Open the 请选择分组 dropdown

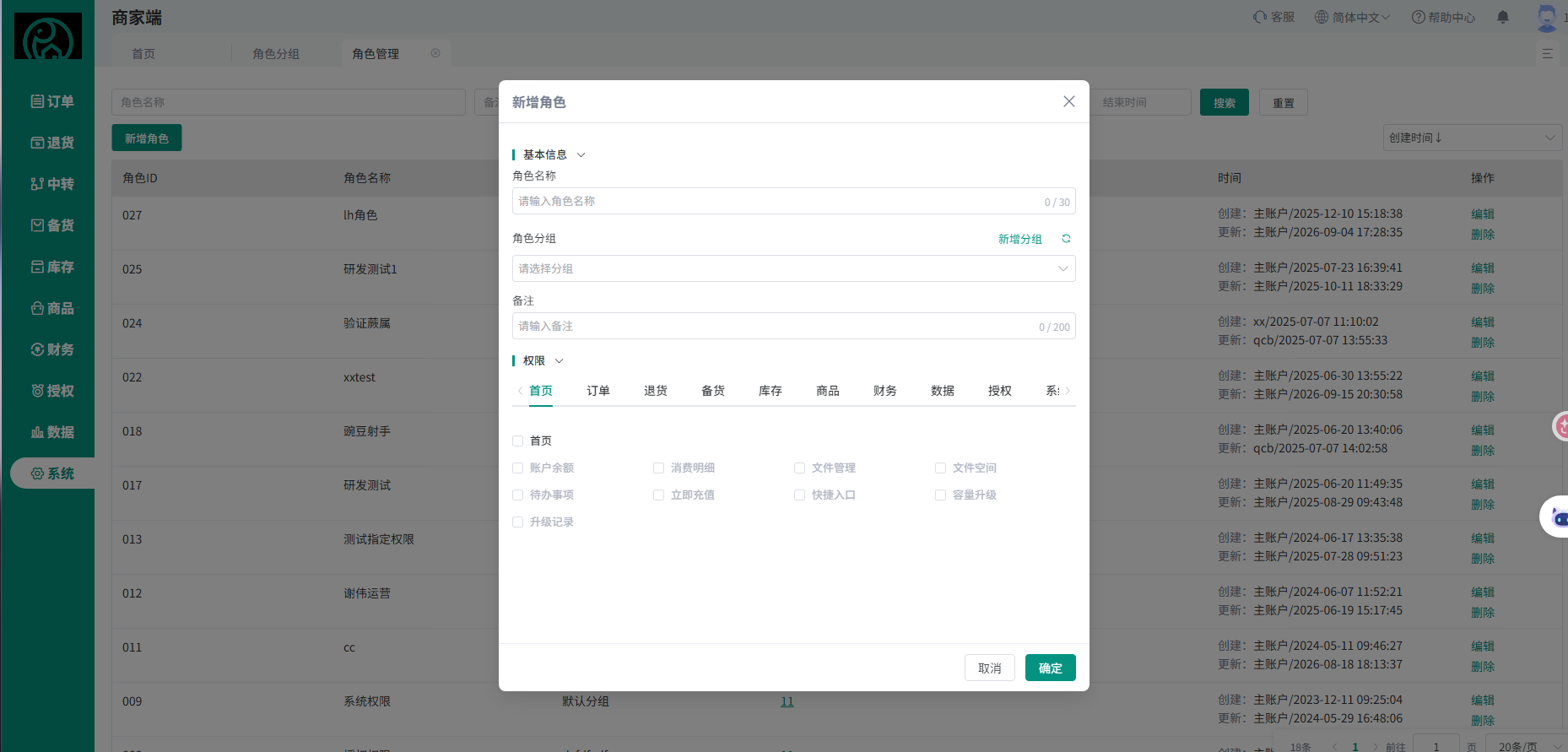[x=793, y=268]
